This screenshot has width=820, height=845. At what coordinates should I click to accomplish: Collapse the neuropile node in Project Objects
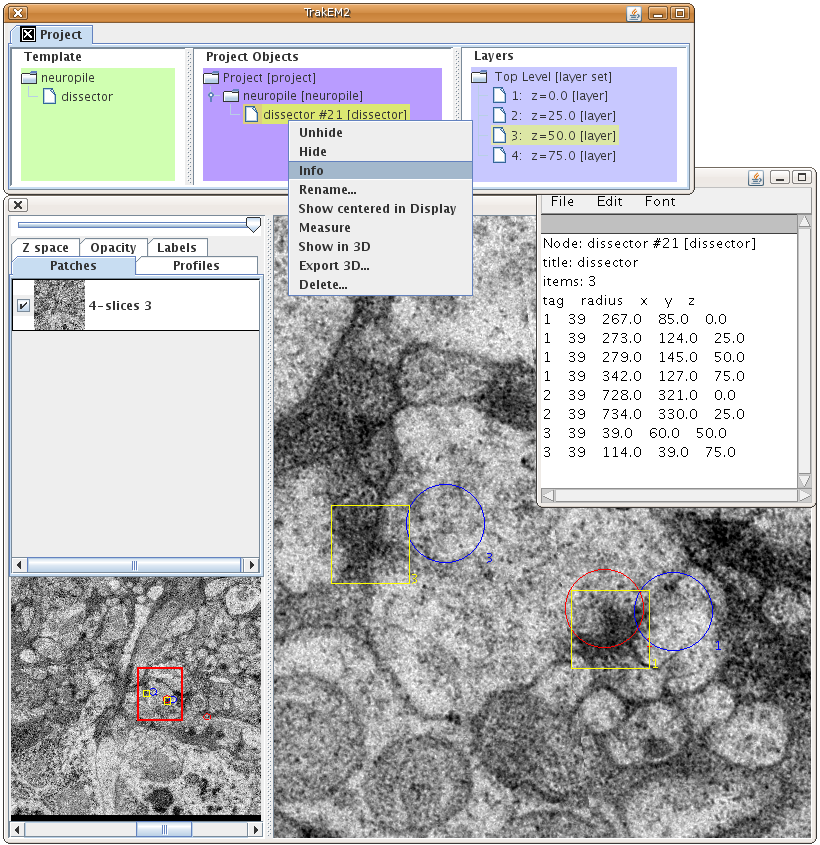tap(210, 96)
